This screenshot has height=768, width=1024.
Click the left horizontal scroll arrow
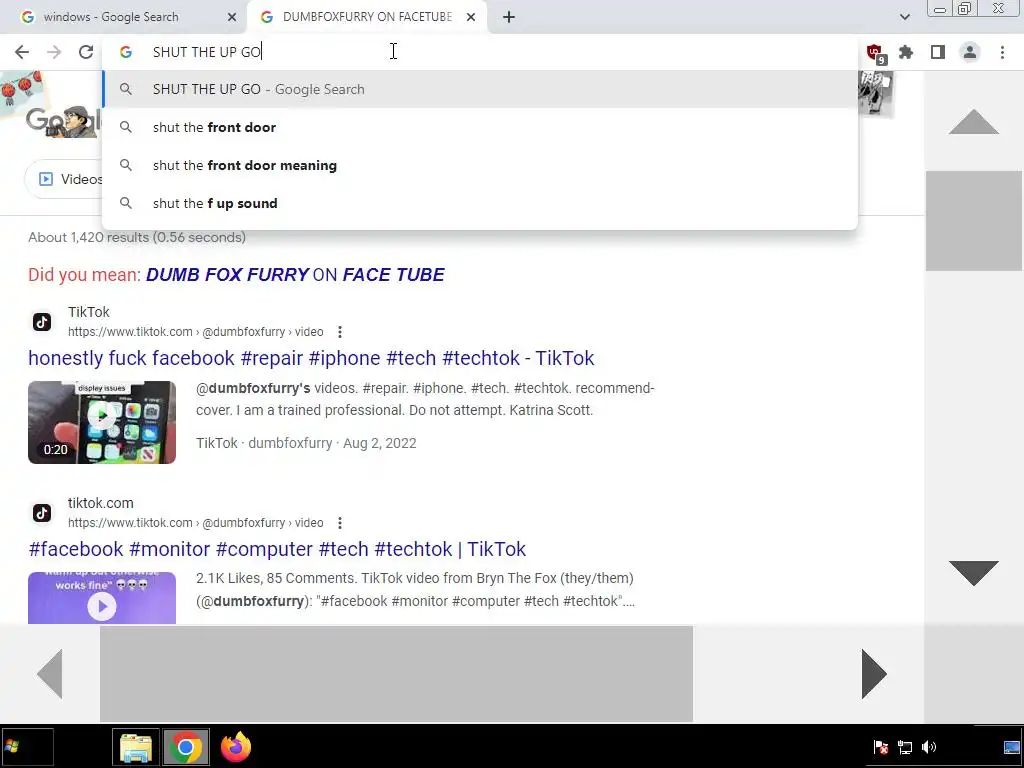pos(50,674)
